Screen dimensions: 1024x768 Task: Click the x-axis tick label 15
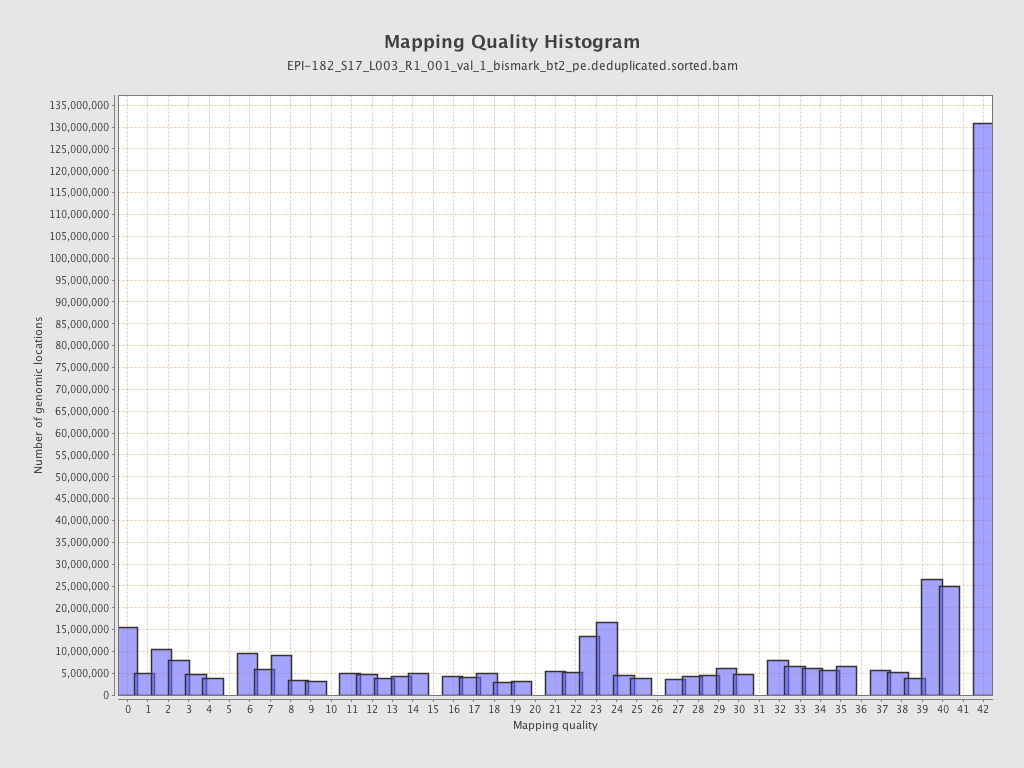433,709
